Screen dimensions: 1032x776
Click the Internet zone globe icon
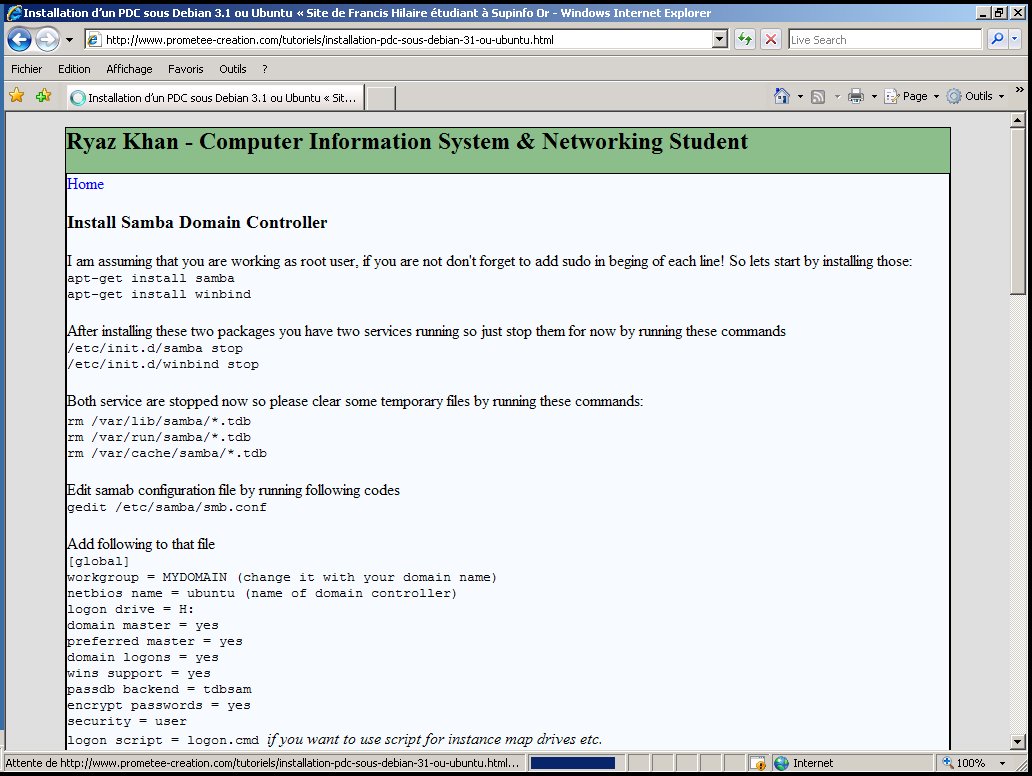click(781, 763)
